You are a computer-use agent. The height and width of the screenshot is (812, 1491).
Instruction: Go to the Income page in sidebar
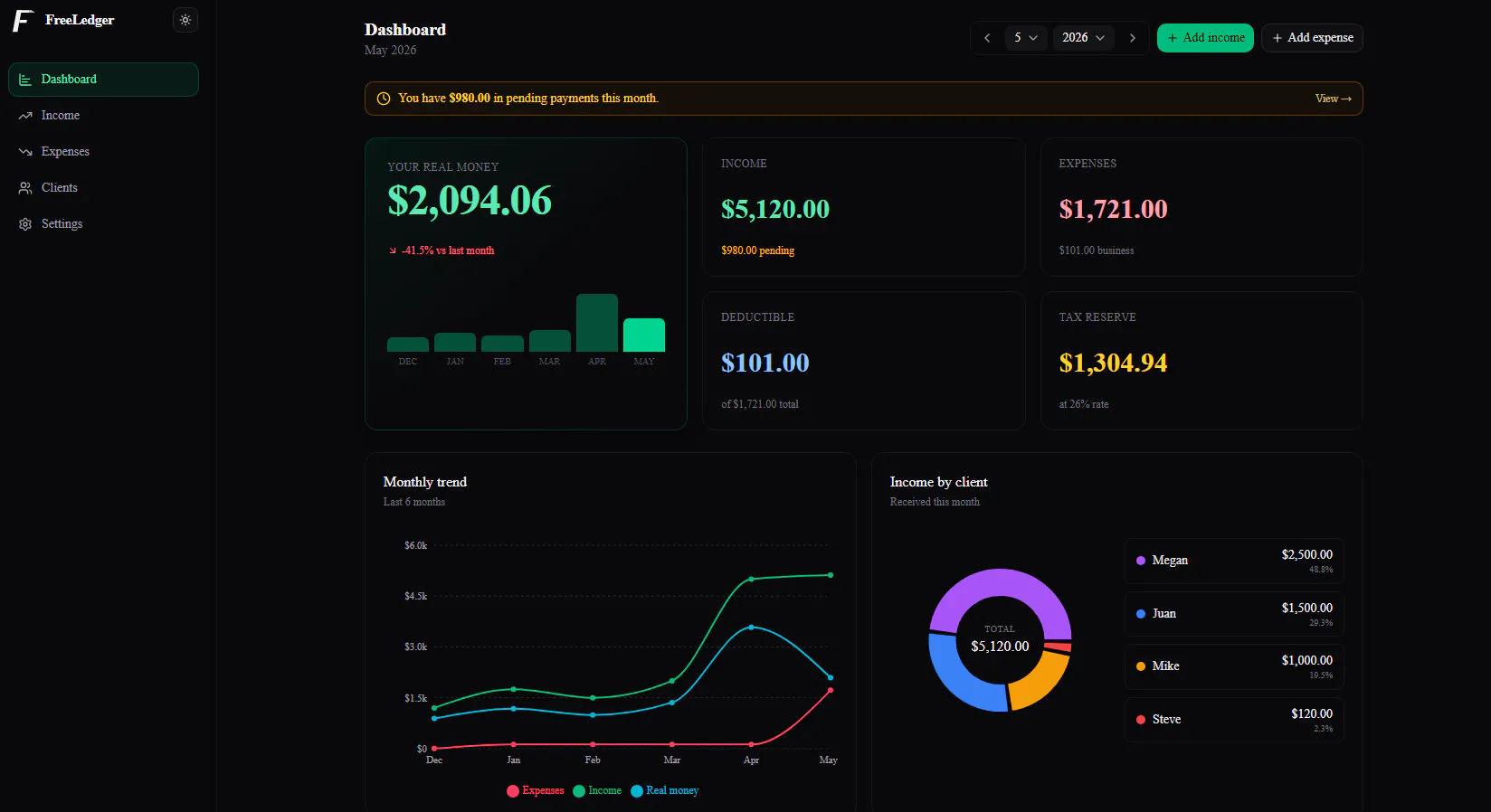[103, 116]
